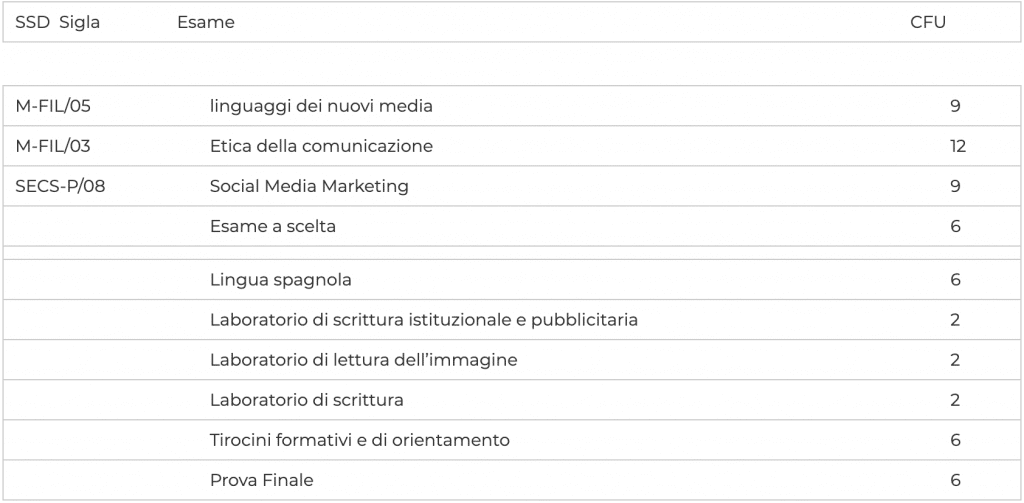Click the SECS-P/08 sector code
Viewport: 1024px width, 503px height.
tap(60, 186)
